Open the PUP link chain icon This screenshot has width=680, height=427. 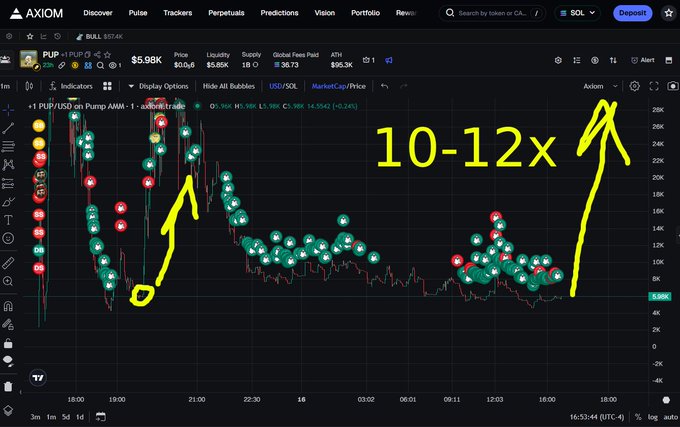[62, 65]
